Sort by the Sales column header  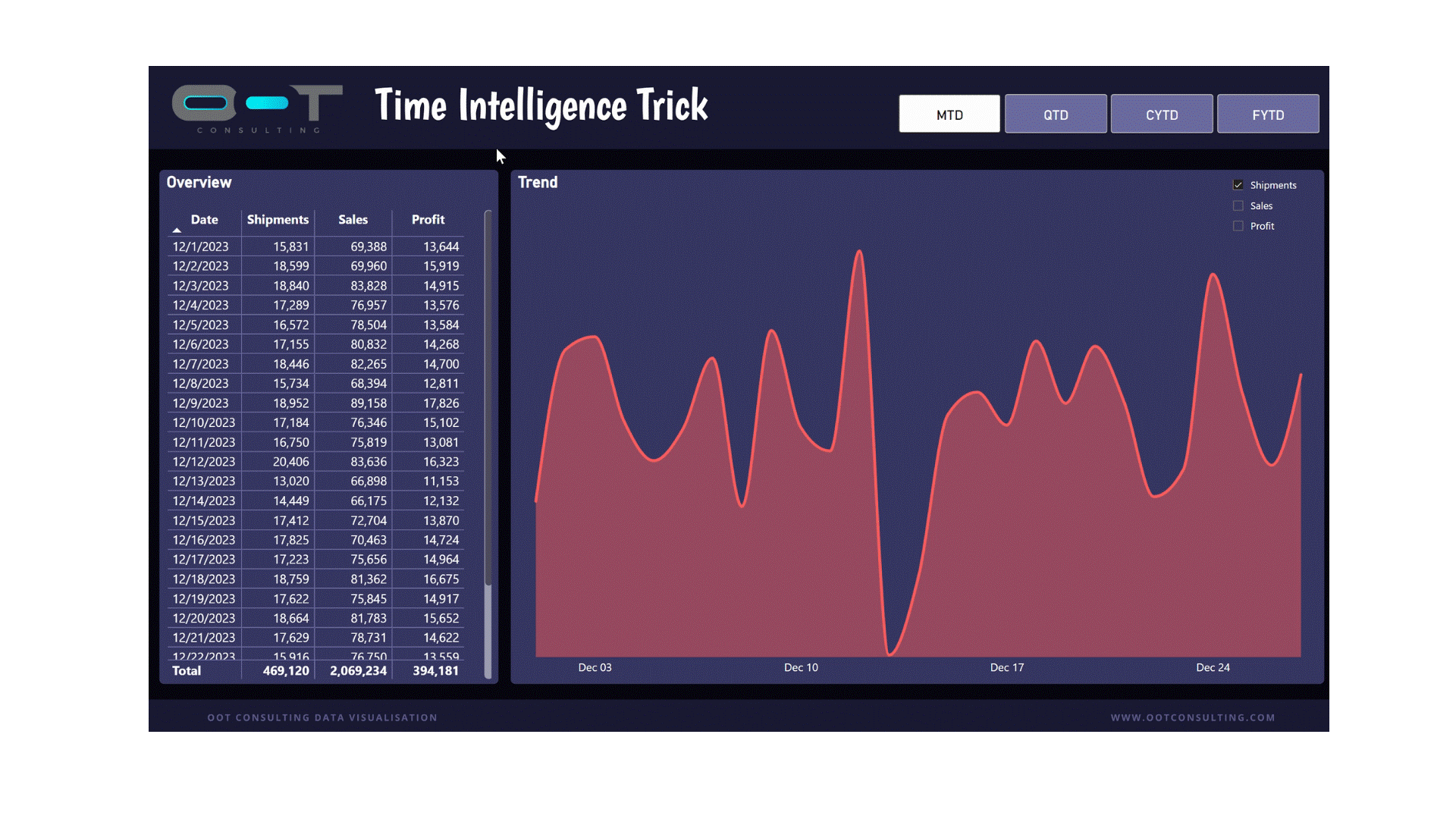click(353, 219)
